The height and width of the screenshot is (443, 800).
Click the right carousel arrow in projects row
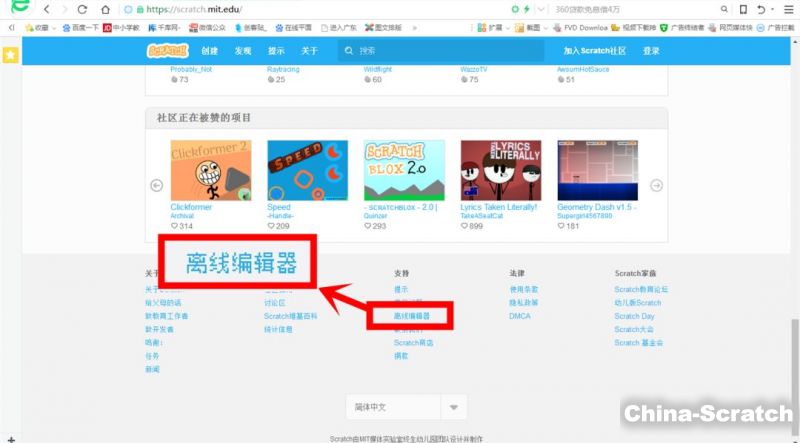pyautogui.click(x=656, y=185)
